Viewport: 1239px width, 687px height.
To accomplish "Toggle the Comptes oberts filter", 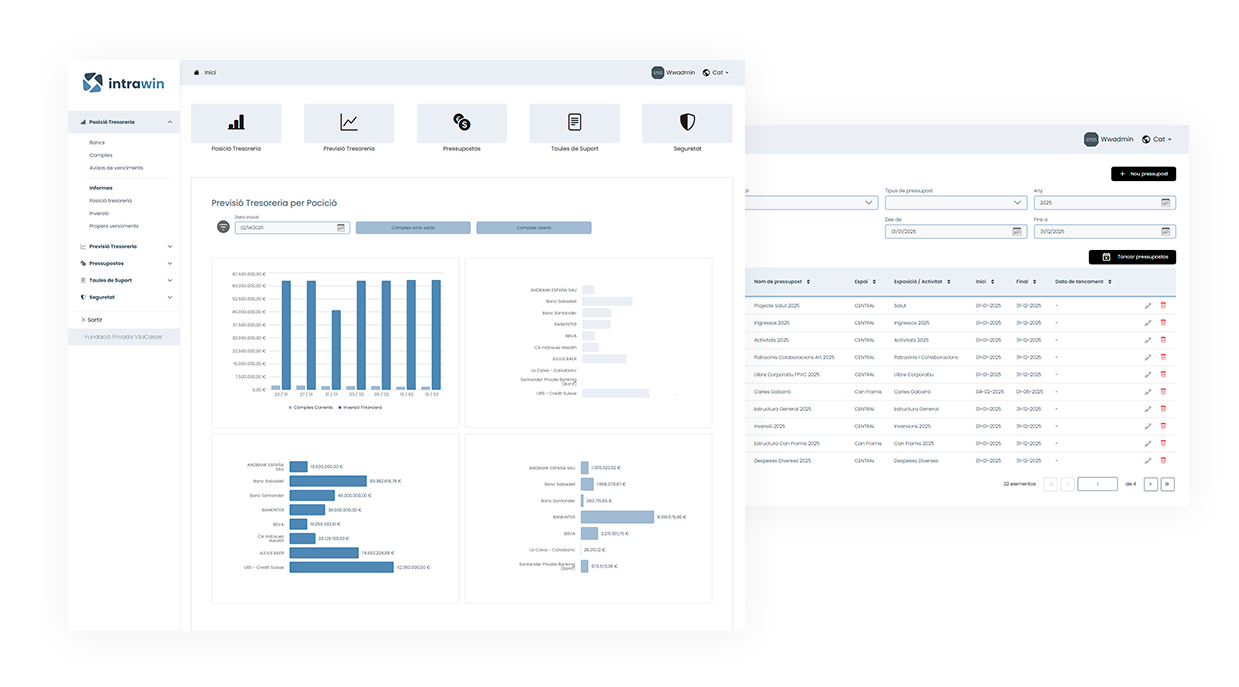I will pos(533,228).
